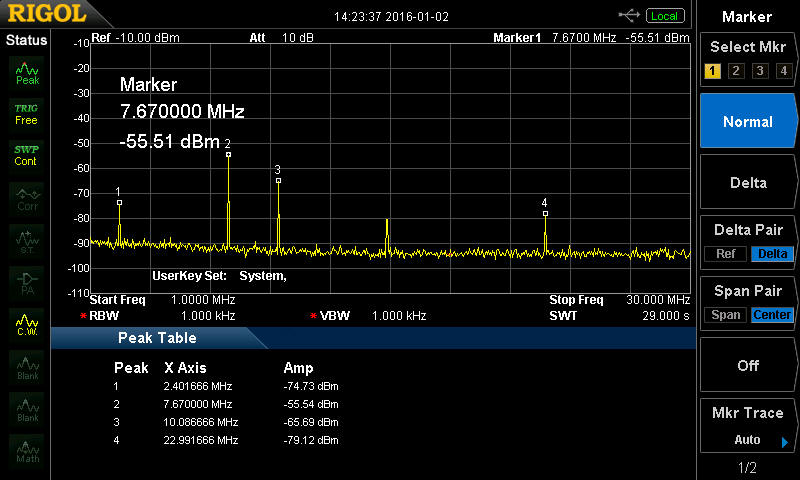Image resolution: width=800 pixels, height=480 pixels.
Task: Select marker 2 in Select Mkr
Action: pyautogui.click(x=735, y=70)
